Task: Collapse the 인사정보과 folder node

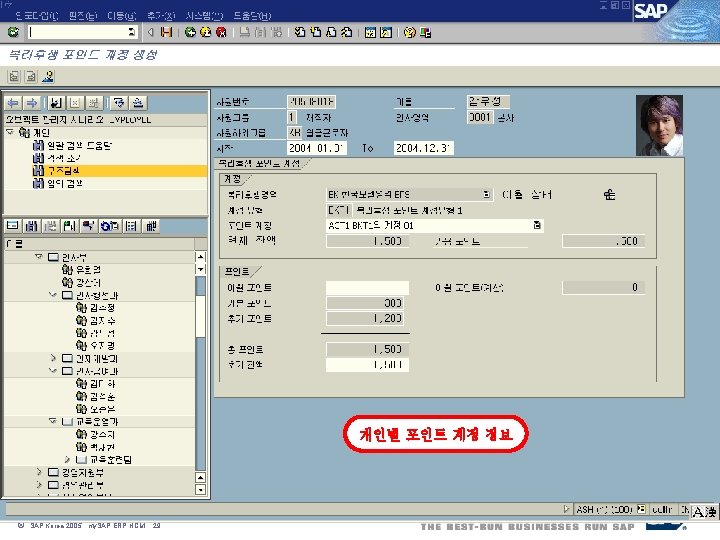Action: click(x=53, y=295)
